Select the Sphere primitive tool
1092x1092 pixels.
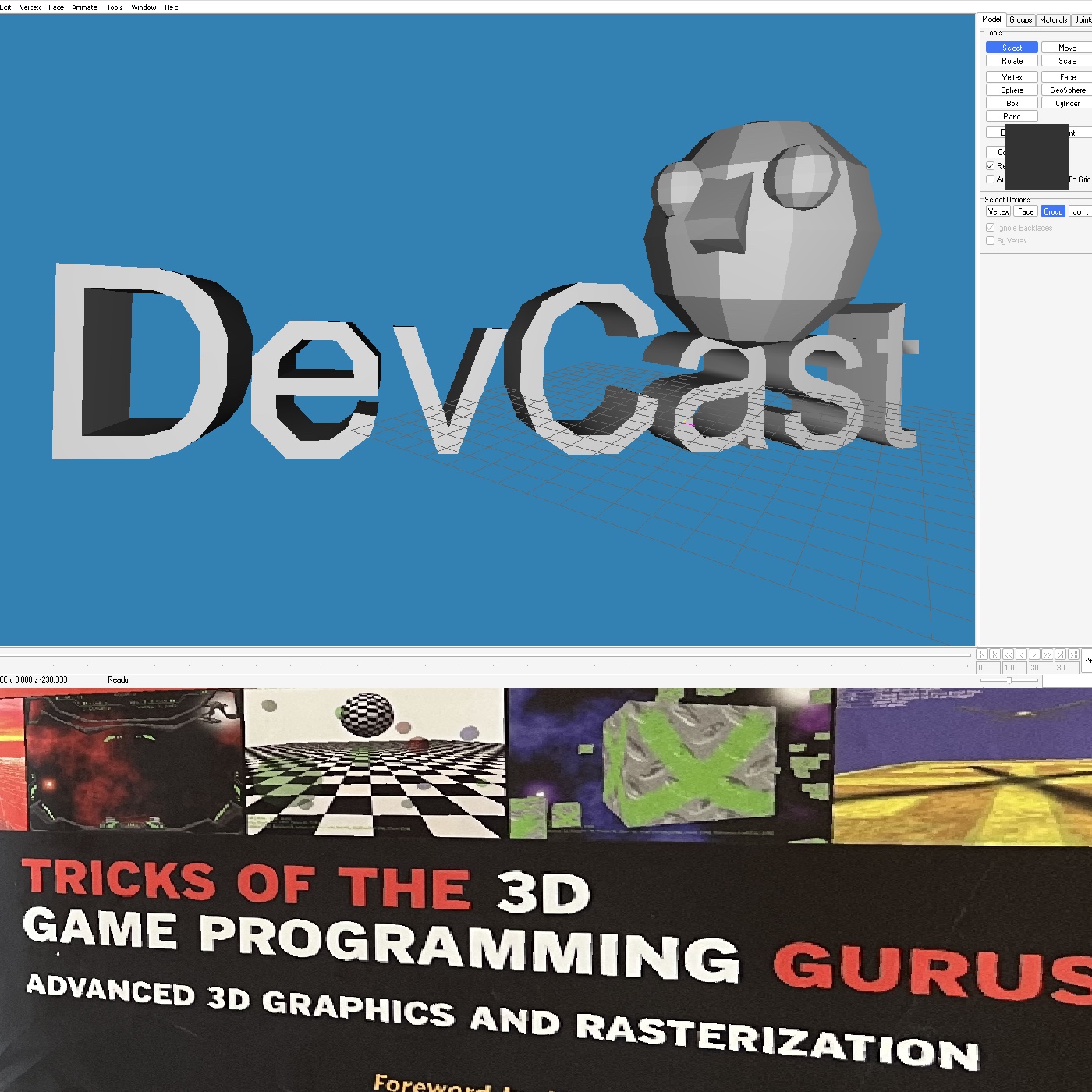[1012, 90]
